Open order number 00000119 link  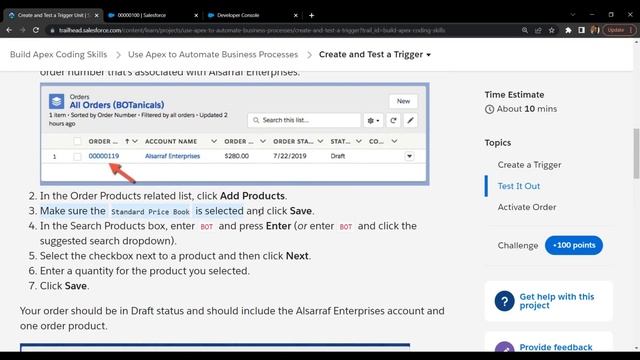pos(104,156)
